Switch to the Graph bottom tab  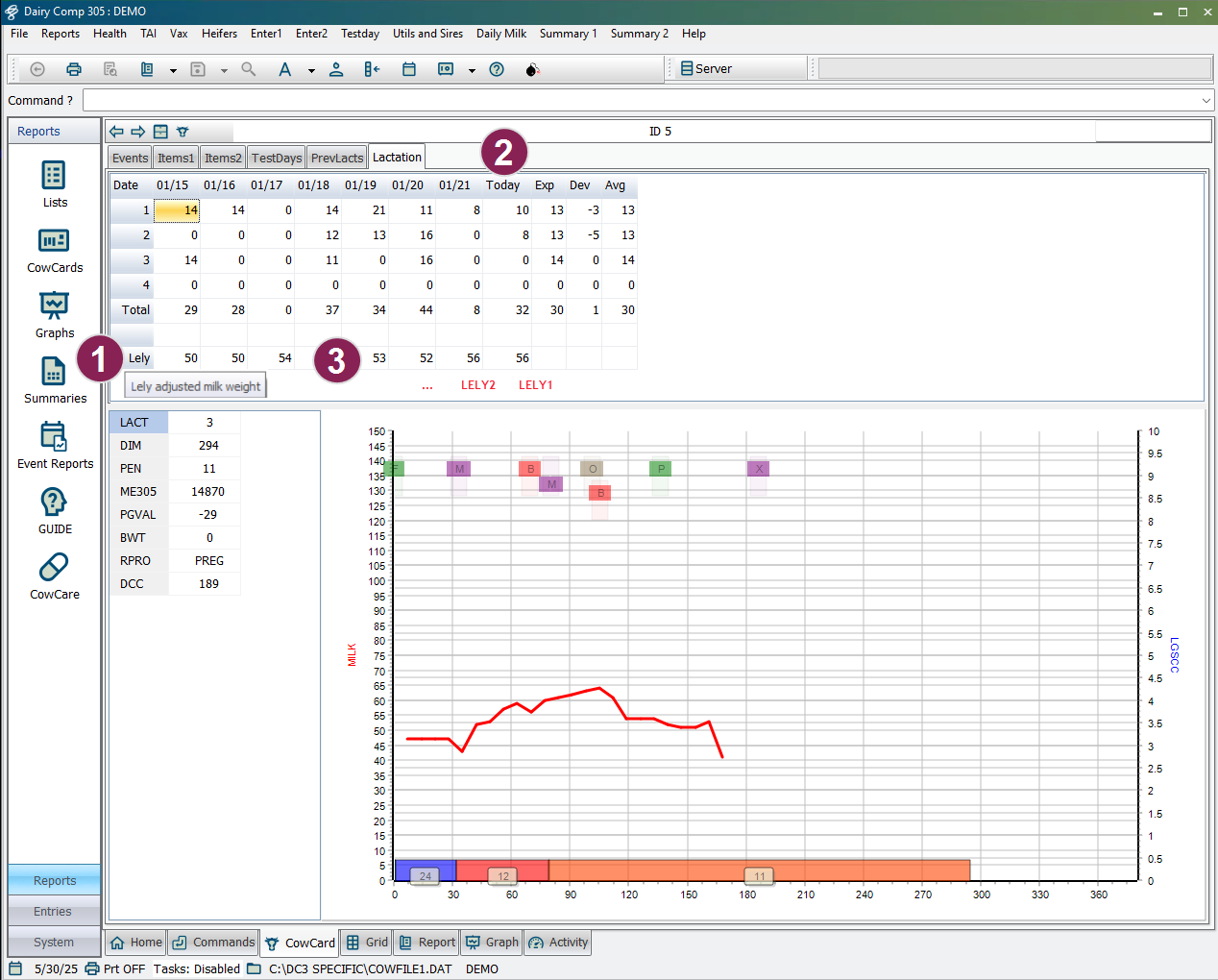pos(492,943)
